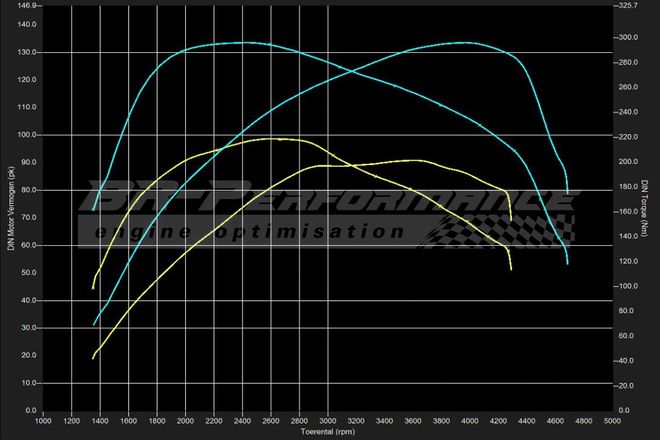660x440 pixels.
Task: Click the 3000 rpm tick label
Action: (x=329, y=421)
